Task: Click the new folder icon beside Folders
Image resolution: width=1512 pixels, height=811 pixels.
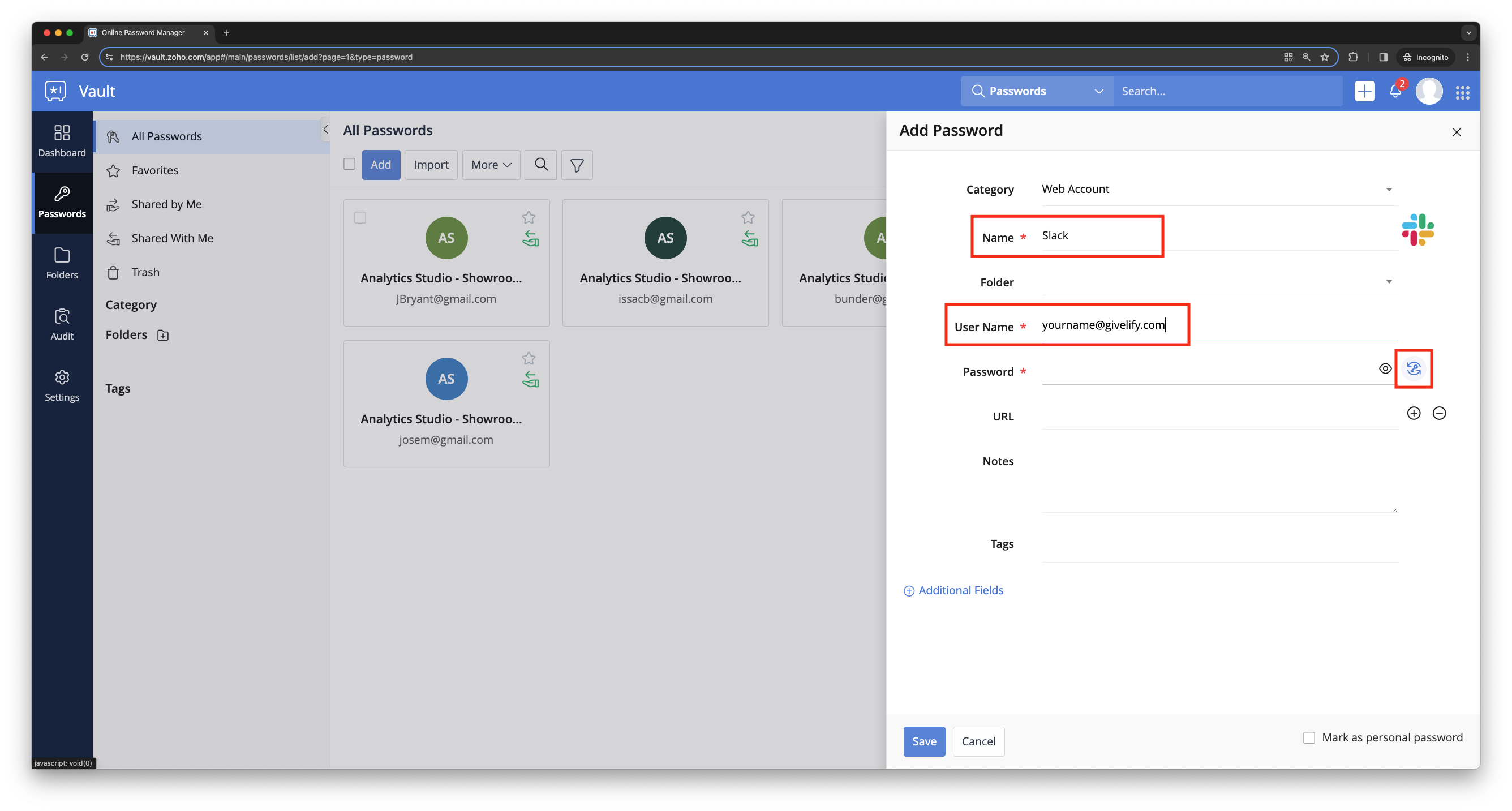Action: [x=163, y=335]
